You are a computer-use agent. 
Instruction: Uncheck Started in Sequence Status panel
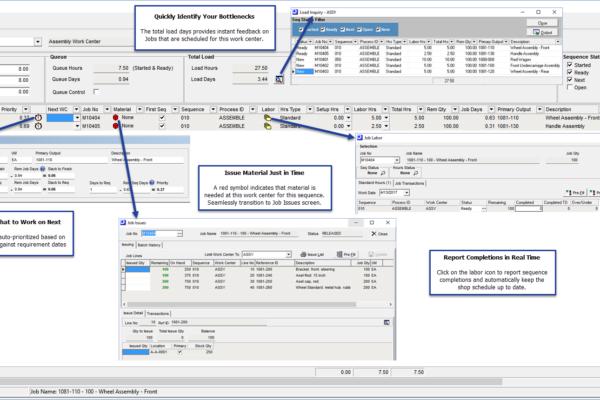pyautogui.click(x=570, y=65)
